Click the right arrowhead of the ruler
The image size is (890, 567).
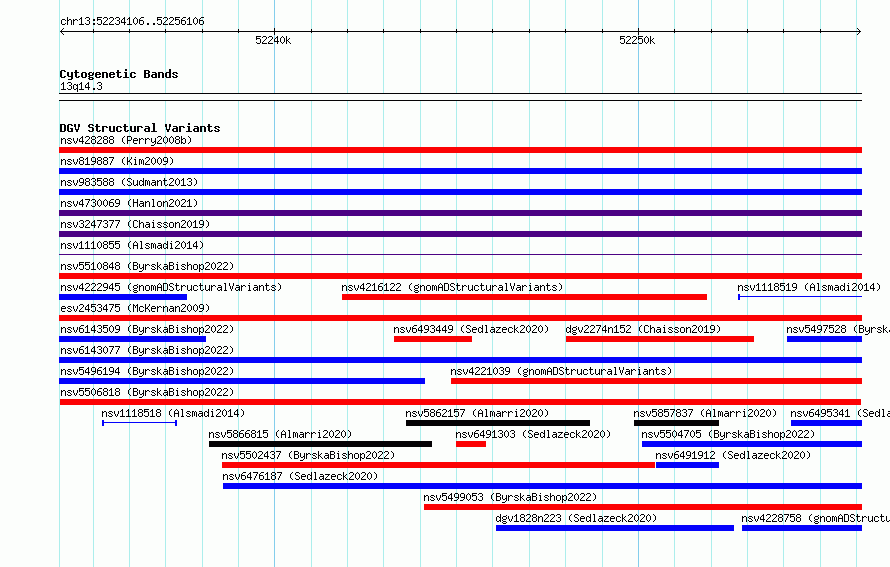click(x=859, y=32)
